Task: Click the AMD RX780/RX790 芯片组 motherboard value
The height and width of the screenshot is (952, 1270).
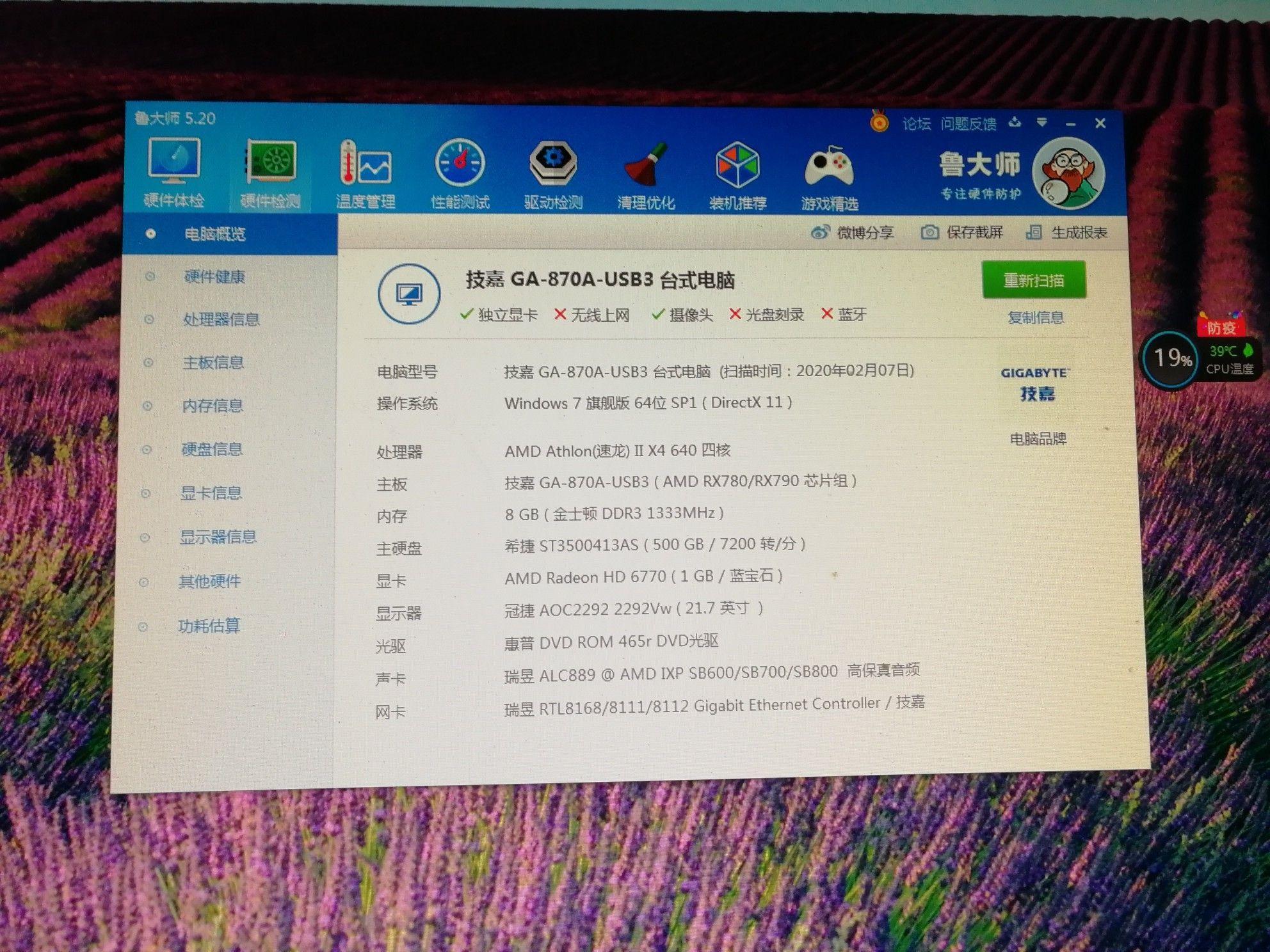Action: coord(680,481)
